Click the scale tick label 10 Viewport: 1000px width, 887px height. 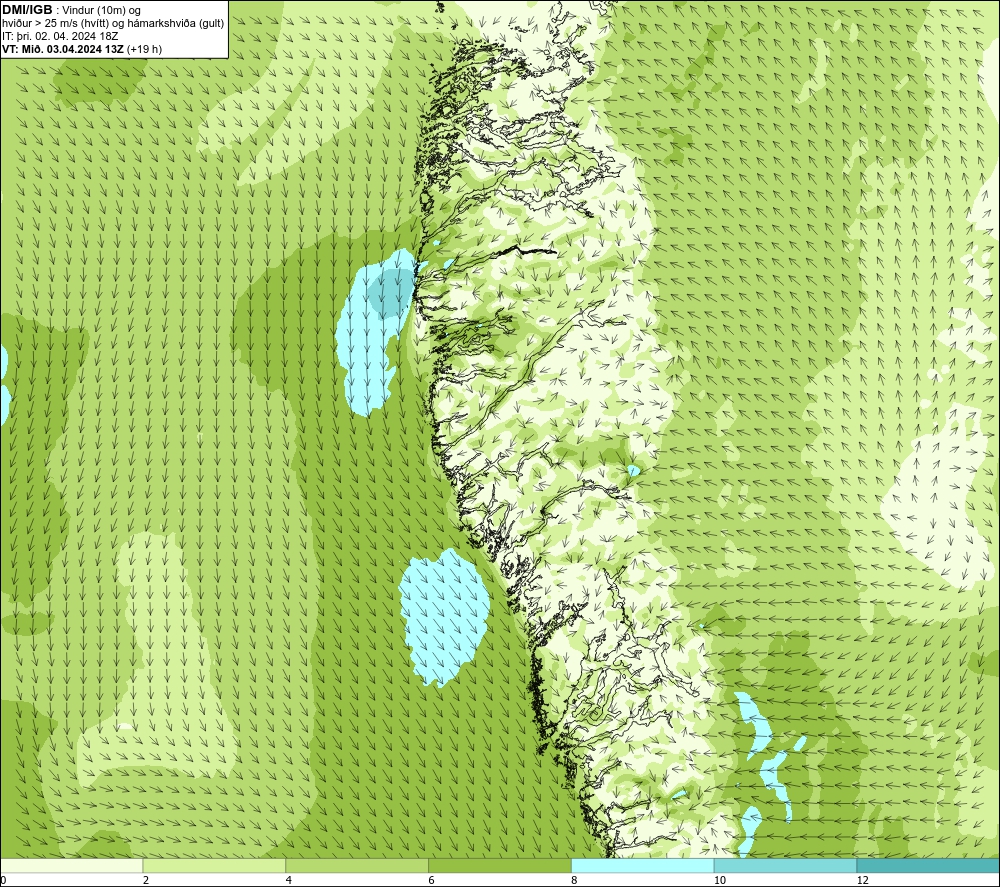tap(720, 880)
